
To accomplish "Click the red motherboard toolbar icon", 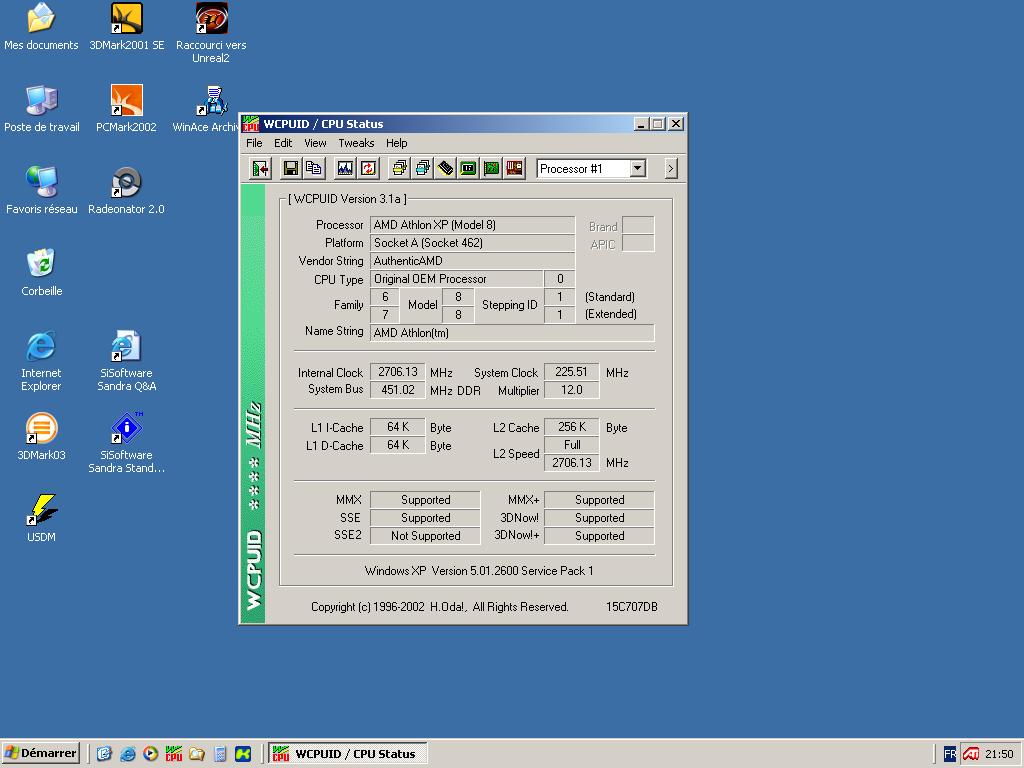I will click(x=515, y=168).
